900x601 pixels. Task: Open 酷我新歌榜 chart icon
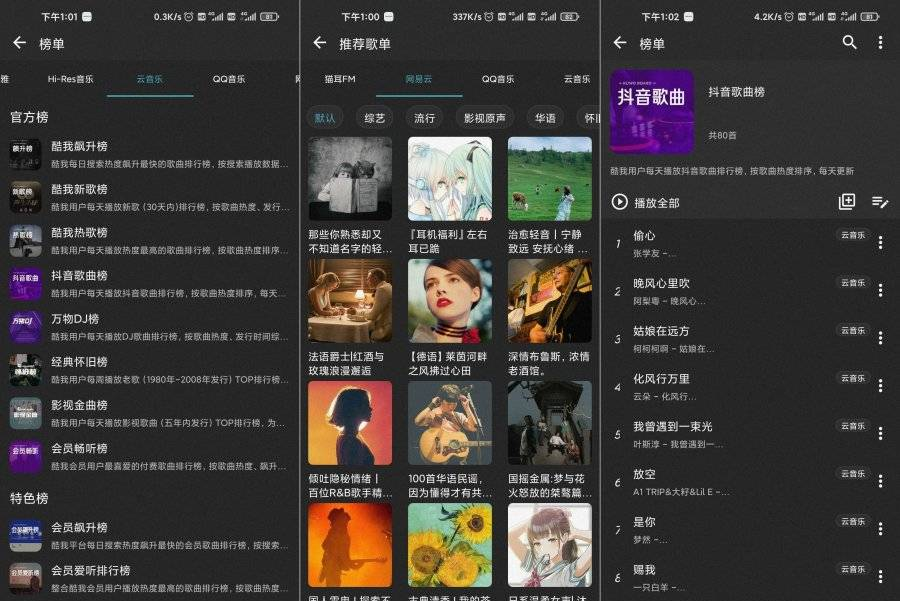(25, 197)
